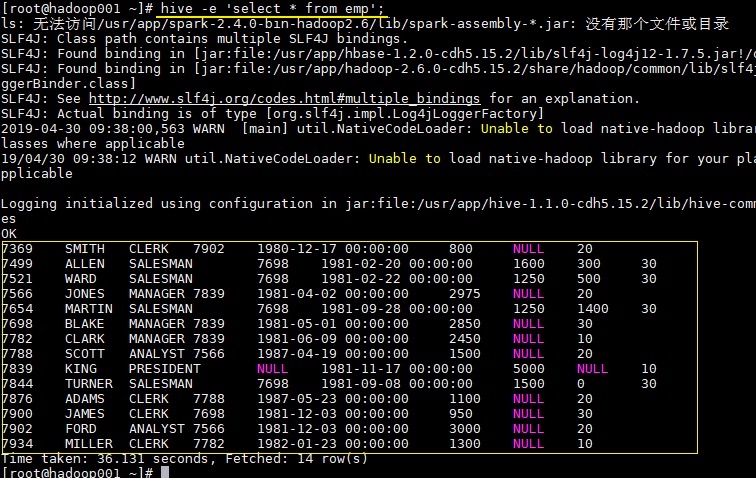Click the ANALYST job in SCOTT's row
Image resolution: width=756 pixels, height=478 pixels.
coord(156,354)
